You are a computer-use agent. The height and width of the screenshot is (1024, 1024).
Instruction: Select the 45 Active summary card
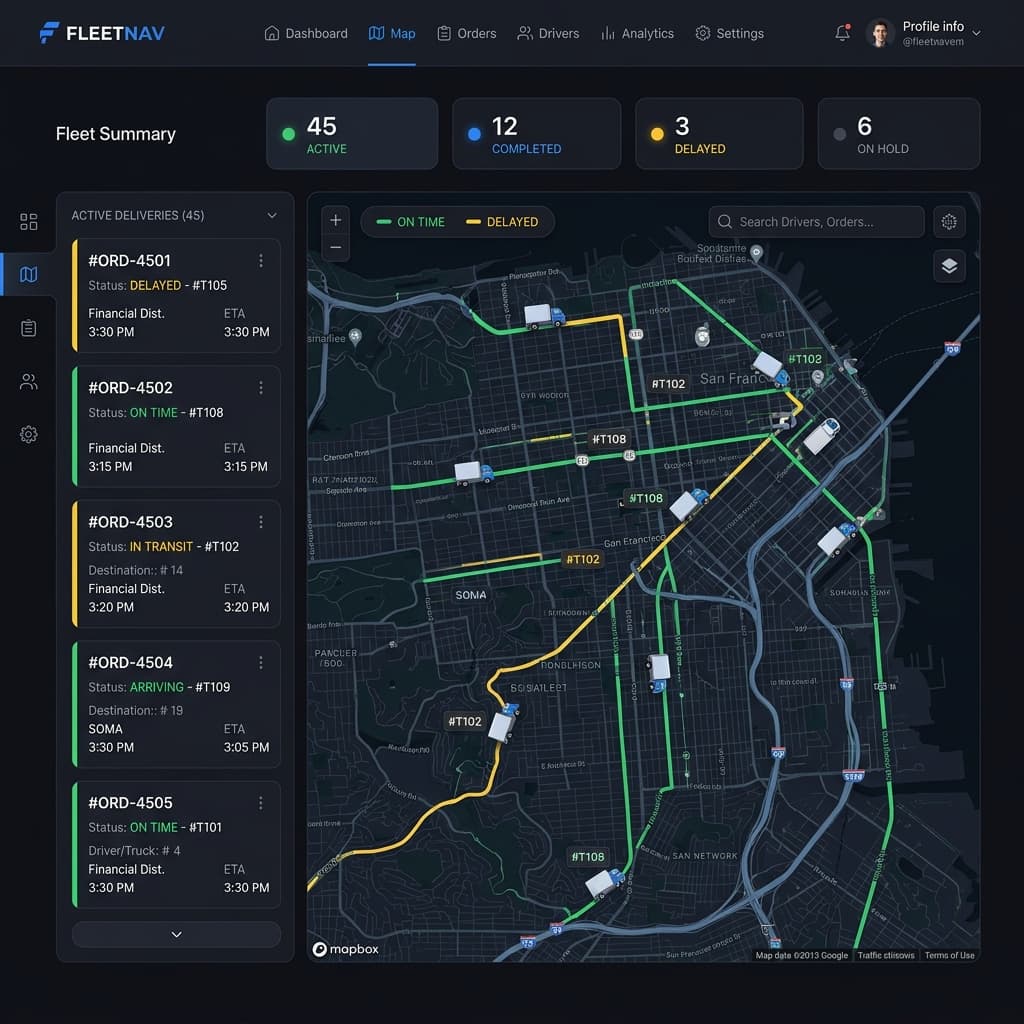pos(352,134)
